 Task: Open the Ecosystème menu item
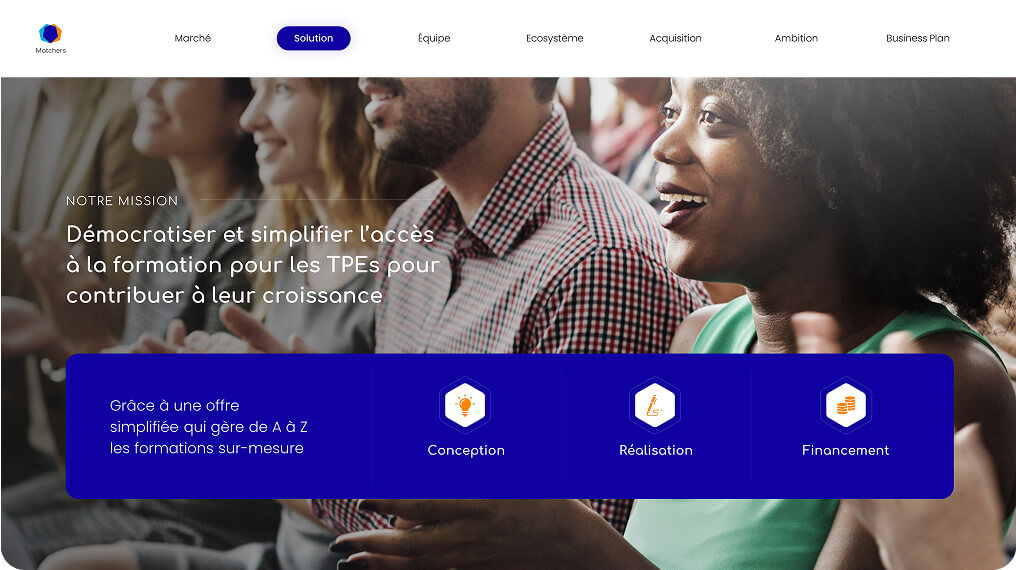(x=555, y=38)
